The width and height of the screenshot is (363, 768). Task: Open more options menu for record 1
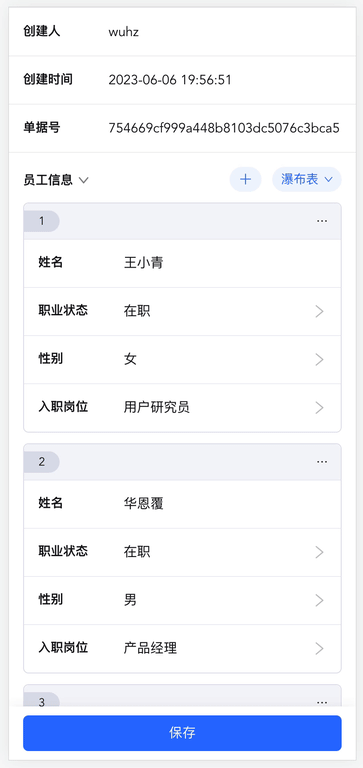pos(322,221)
